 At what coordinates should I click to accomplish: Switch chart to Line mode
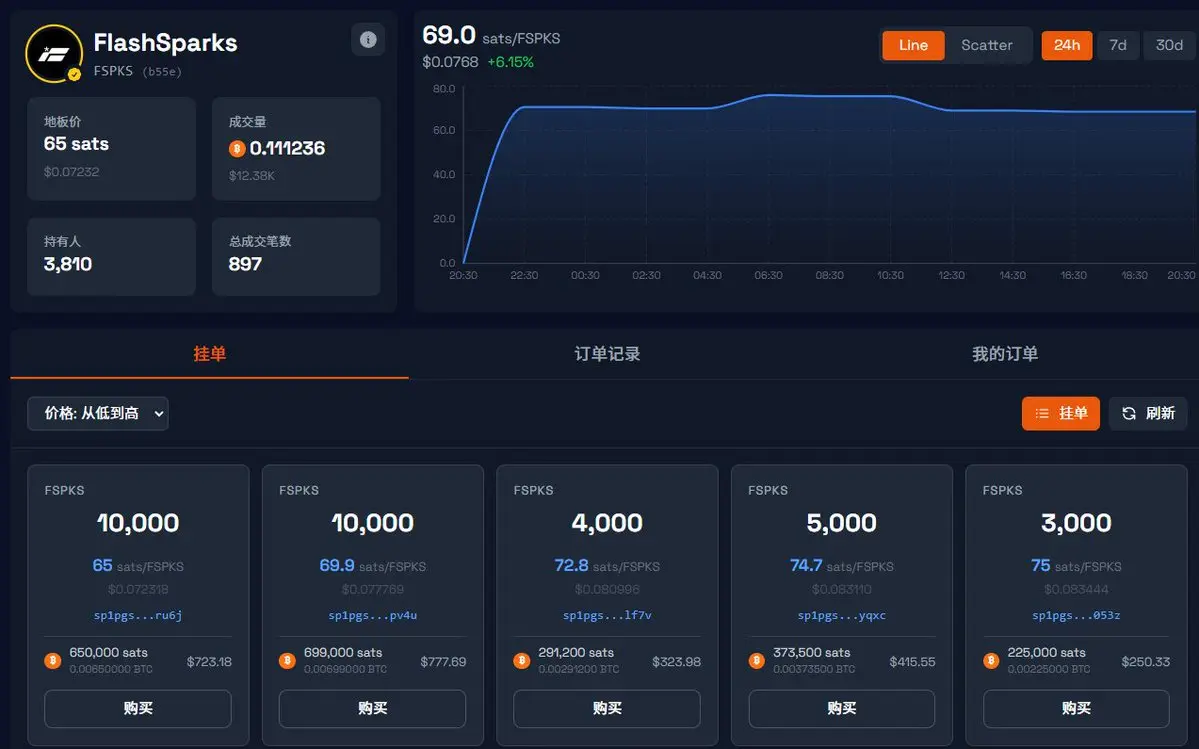(x=913, y=45)
